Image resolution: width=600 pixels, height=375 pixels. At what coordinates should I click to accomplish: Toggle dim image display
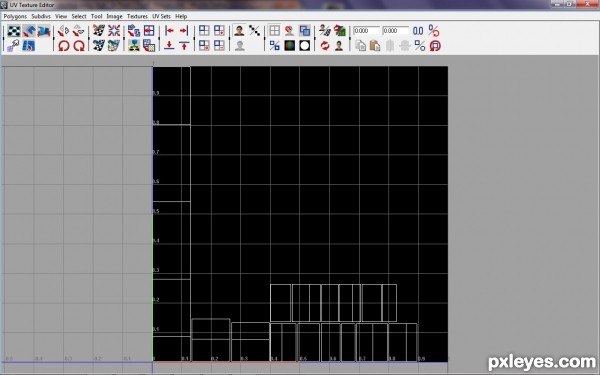240,46
